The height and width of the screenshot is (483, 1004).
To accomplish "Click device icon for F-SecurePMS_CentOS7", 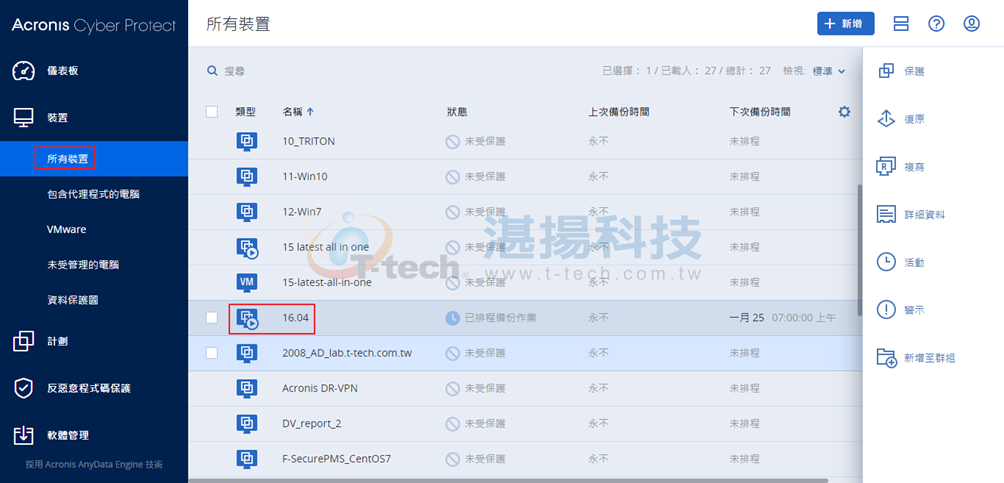I will tap(247, 459).
